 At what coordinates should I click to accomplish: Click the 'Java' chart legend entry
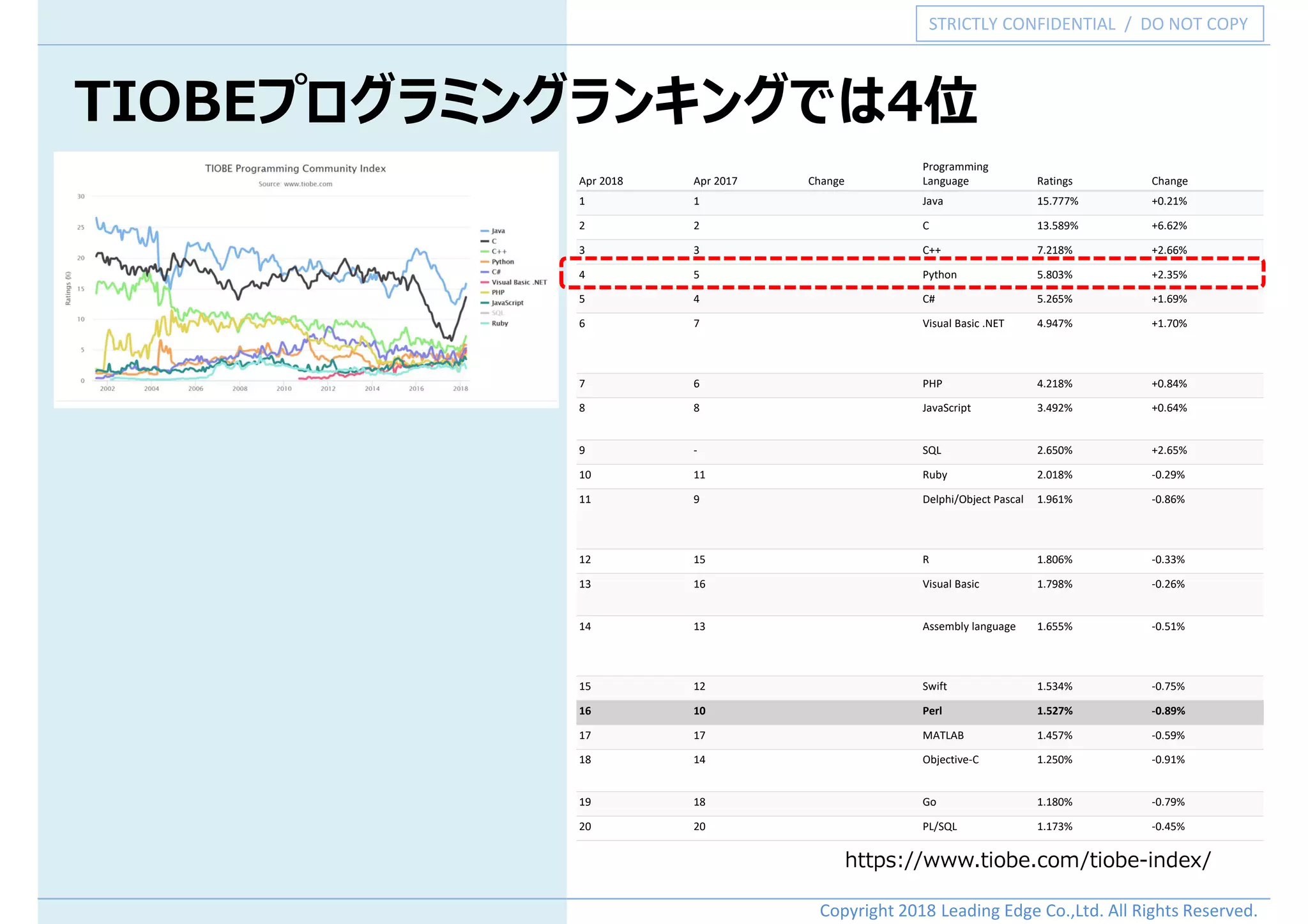[x=493, y=231]
